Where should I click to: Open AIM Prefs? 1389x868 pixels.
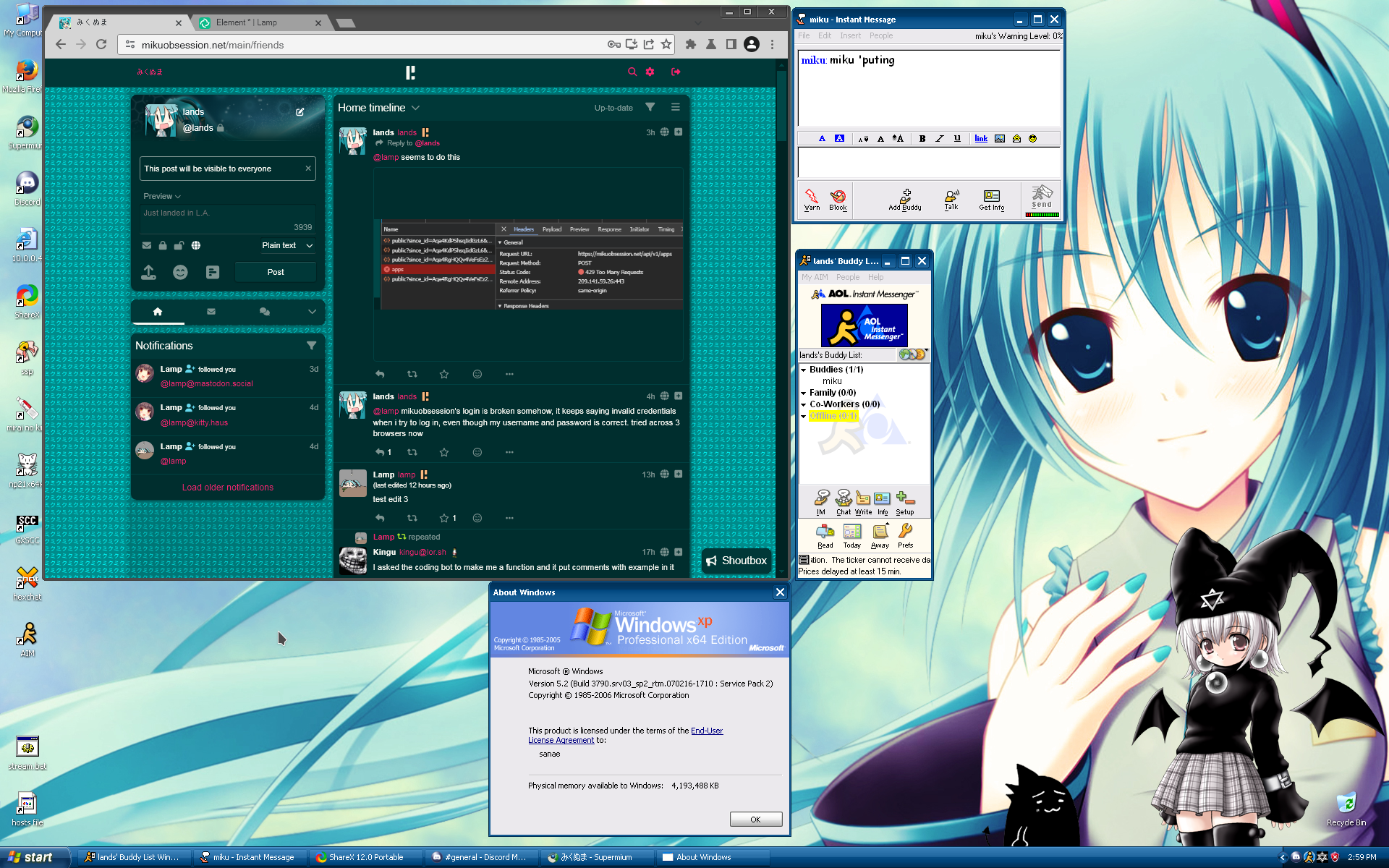click(905, 535)
